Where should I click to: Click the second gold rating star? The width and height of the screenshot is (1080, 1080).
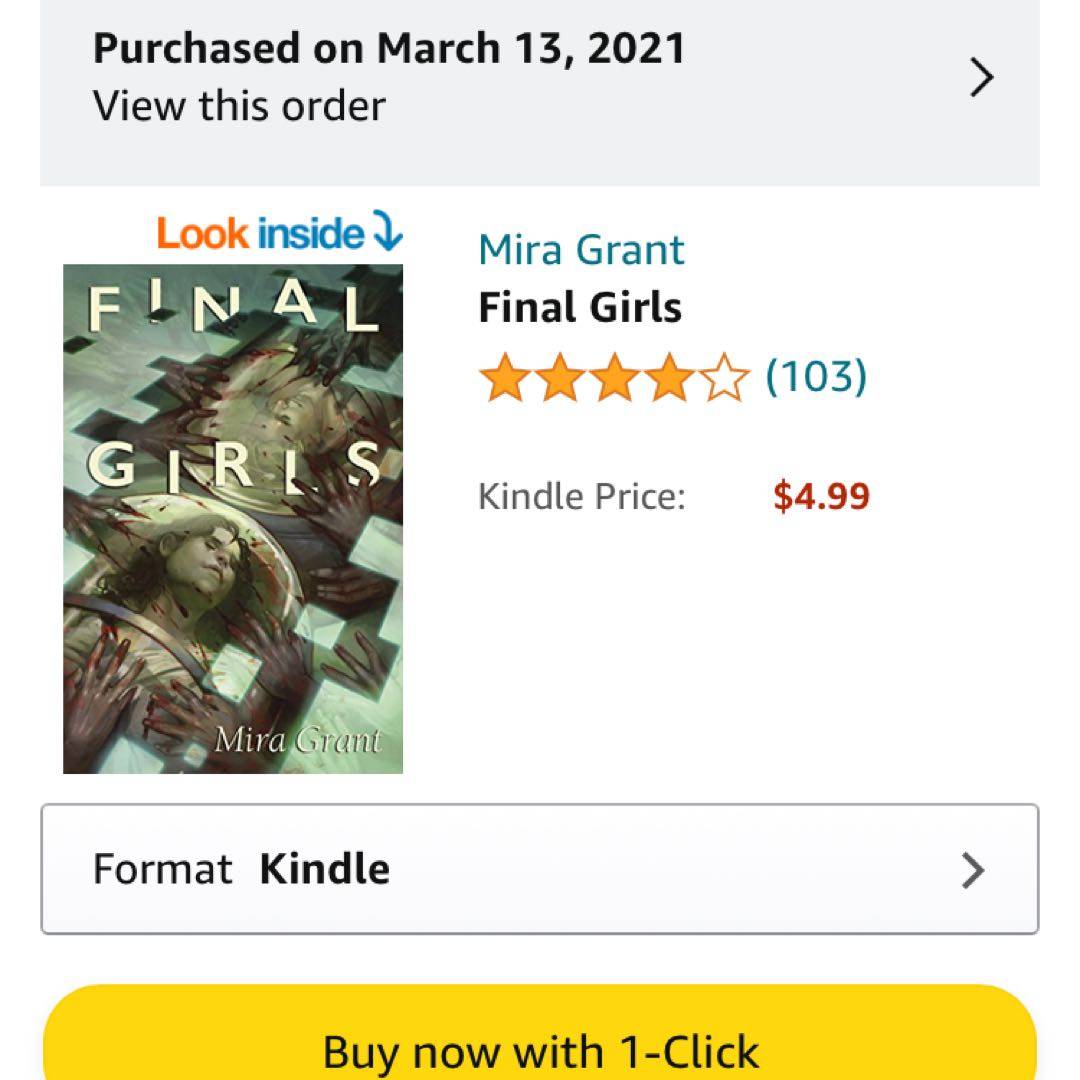pos(558,380)
